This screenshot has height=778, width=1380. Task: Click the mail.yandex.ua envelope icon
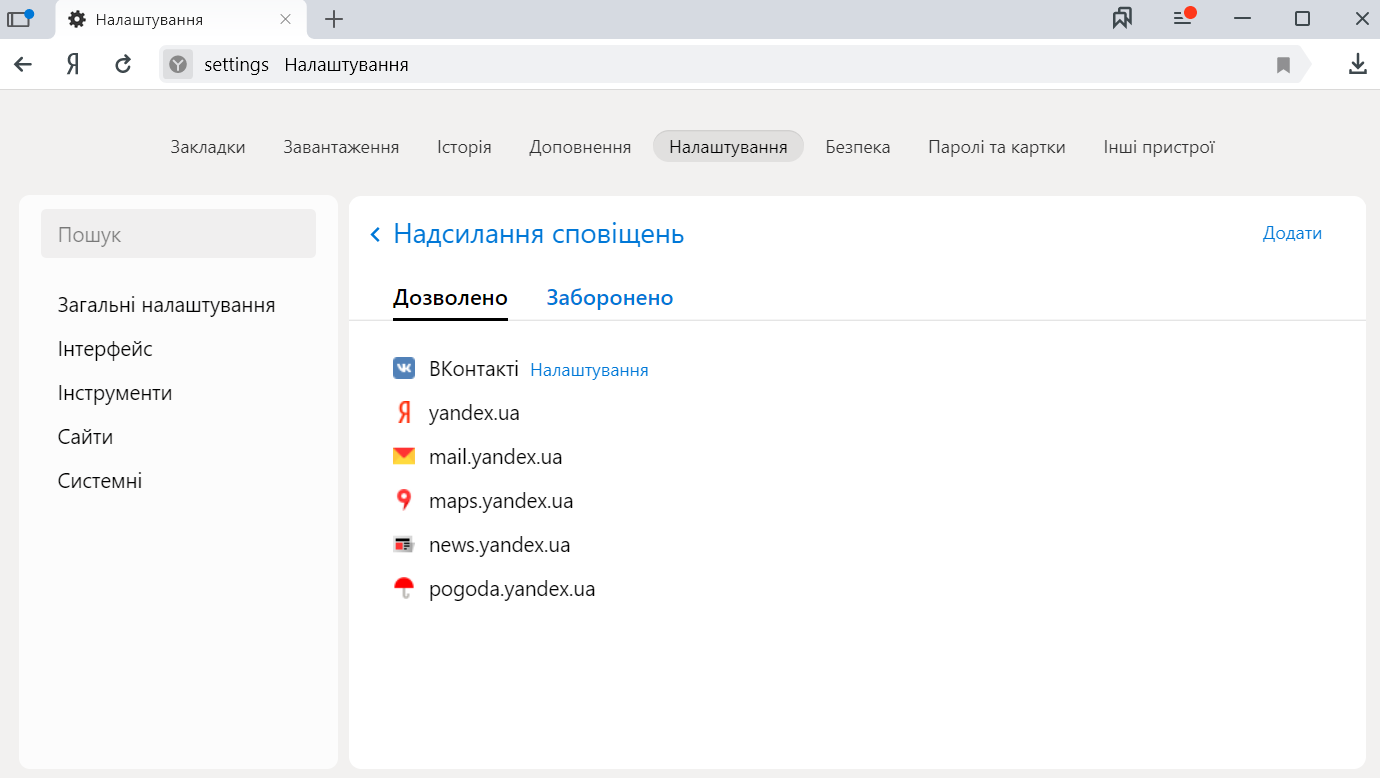tap(404, 457)
